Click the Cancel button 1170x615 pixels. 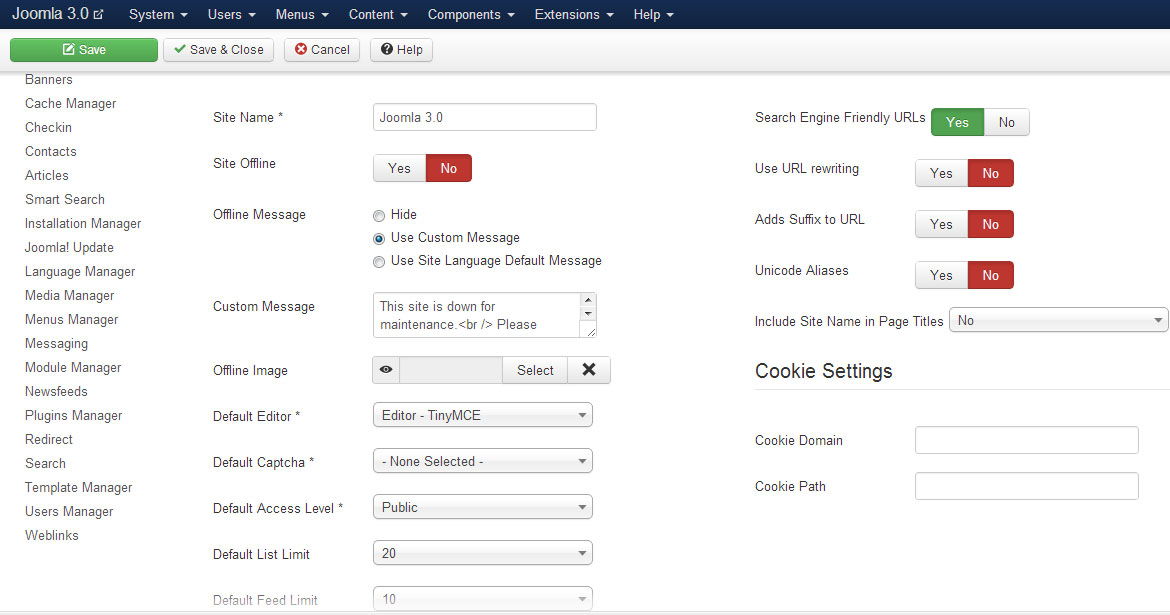tap(322, 50)
